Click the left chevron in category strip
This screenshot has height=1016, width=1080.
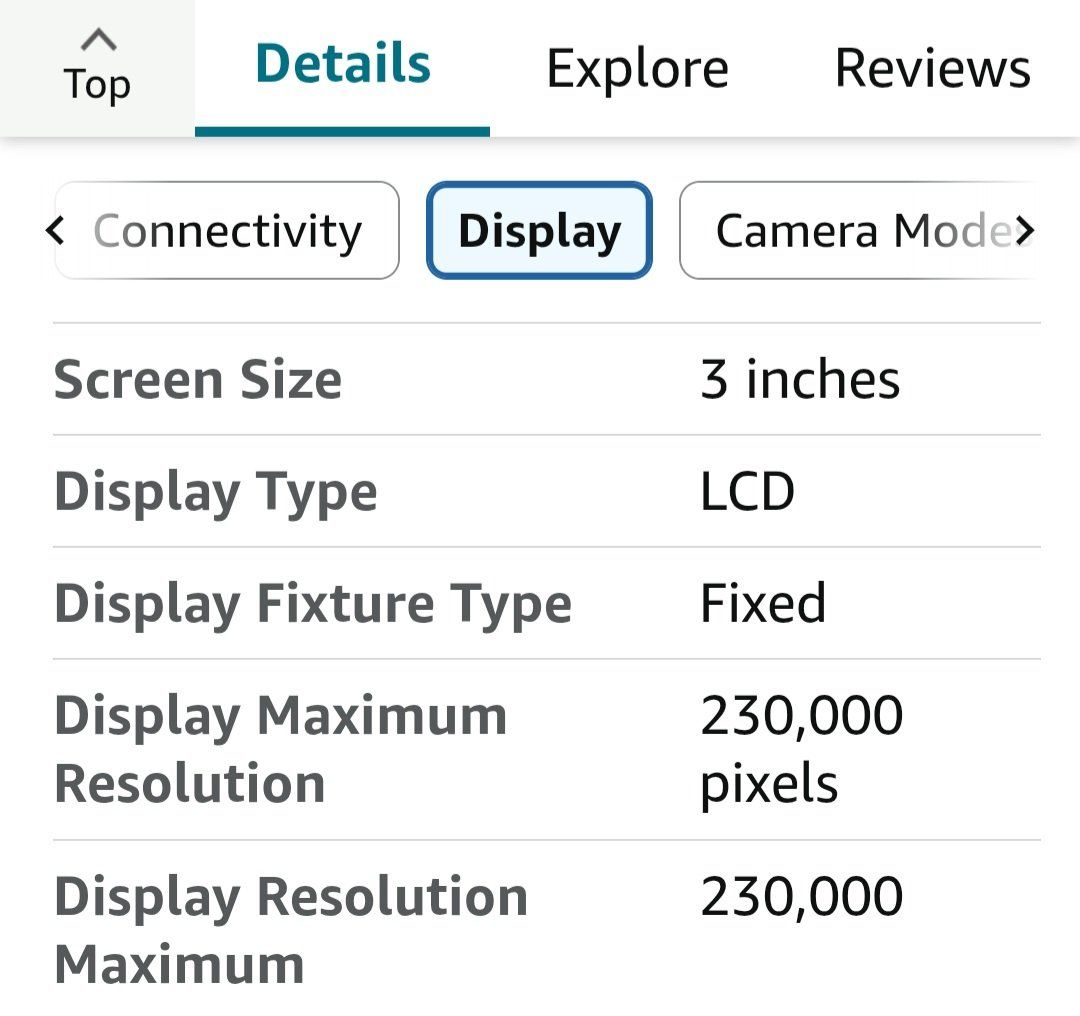(x=55, y=230)
